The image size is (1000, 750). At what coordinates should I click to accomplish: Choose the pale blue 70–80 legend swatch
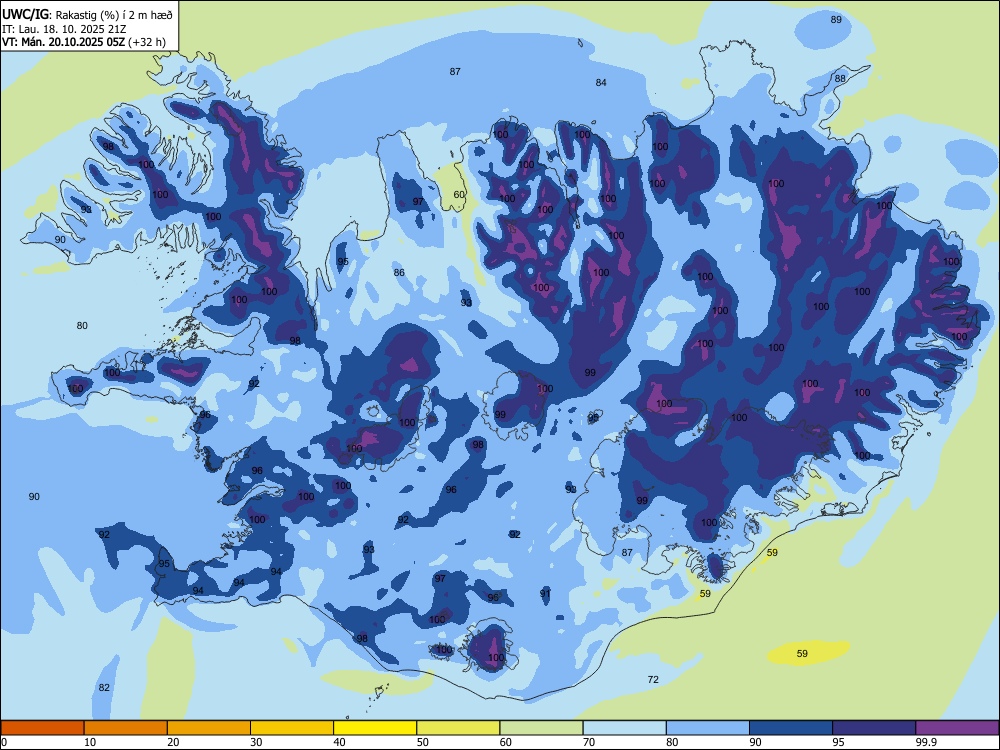click(624, 728)
